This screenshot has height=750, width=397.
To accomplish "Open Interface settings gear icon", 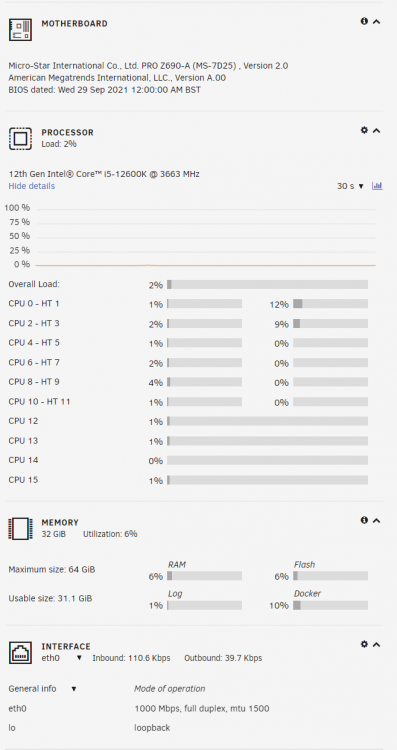I will pos(364,644).
